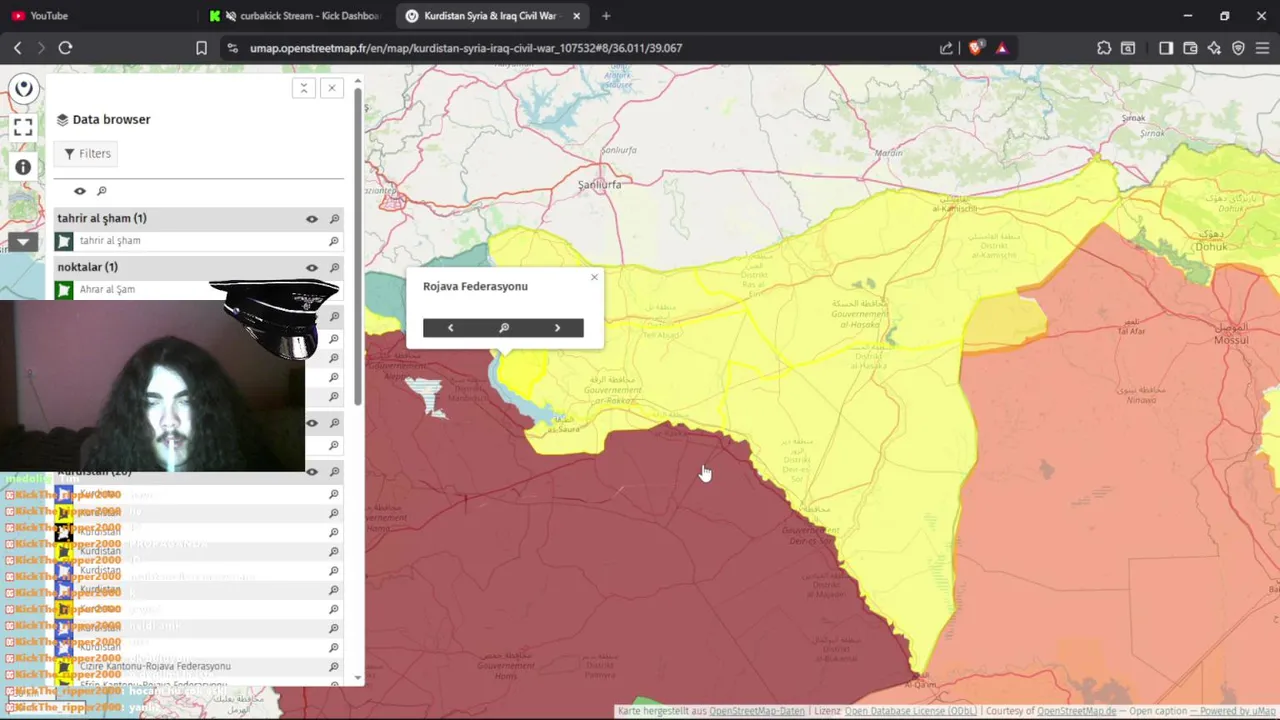The width and height of the screenshot is (1280, 720).
Task: Click the uMap geolocation logo button
Action: (23, 89)
